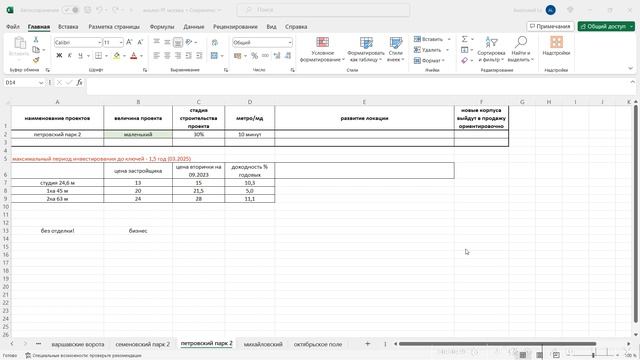Click the red Font Color A icon

click(x=133, y=56)
